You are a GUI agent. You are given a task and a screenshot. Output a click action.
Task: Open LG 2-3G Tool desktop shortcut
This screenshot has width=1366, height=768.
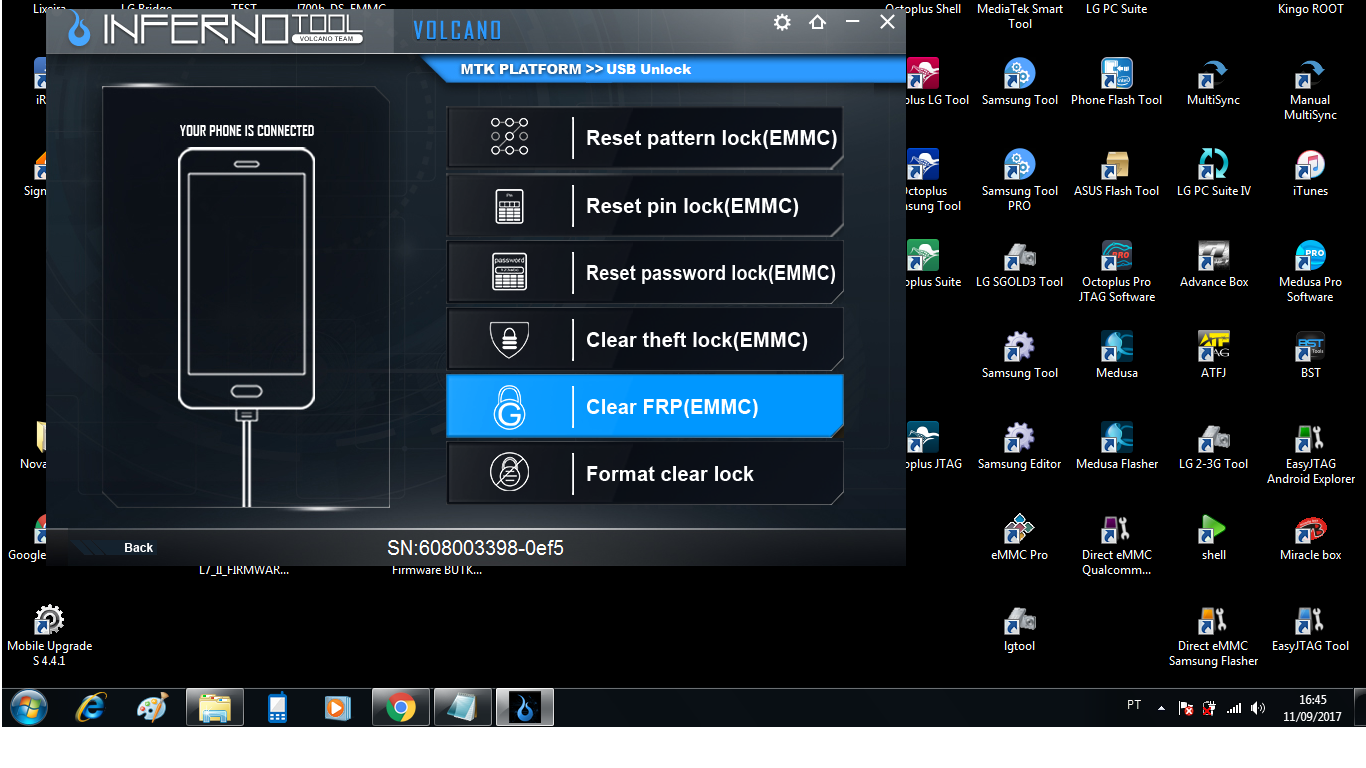click(1213, 445)
